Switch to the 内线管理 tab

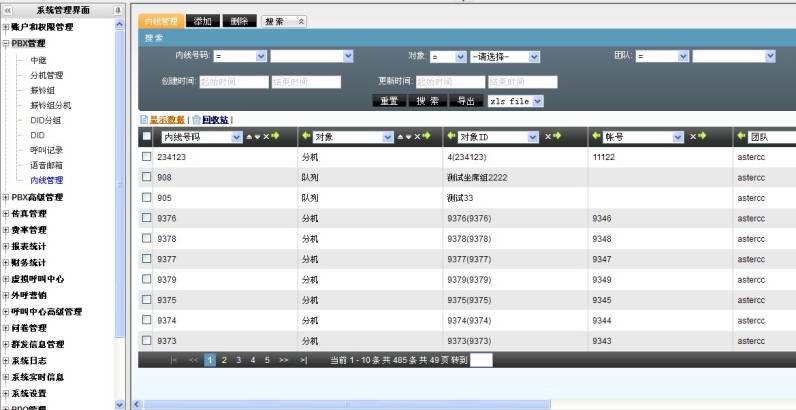163,20
